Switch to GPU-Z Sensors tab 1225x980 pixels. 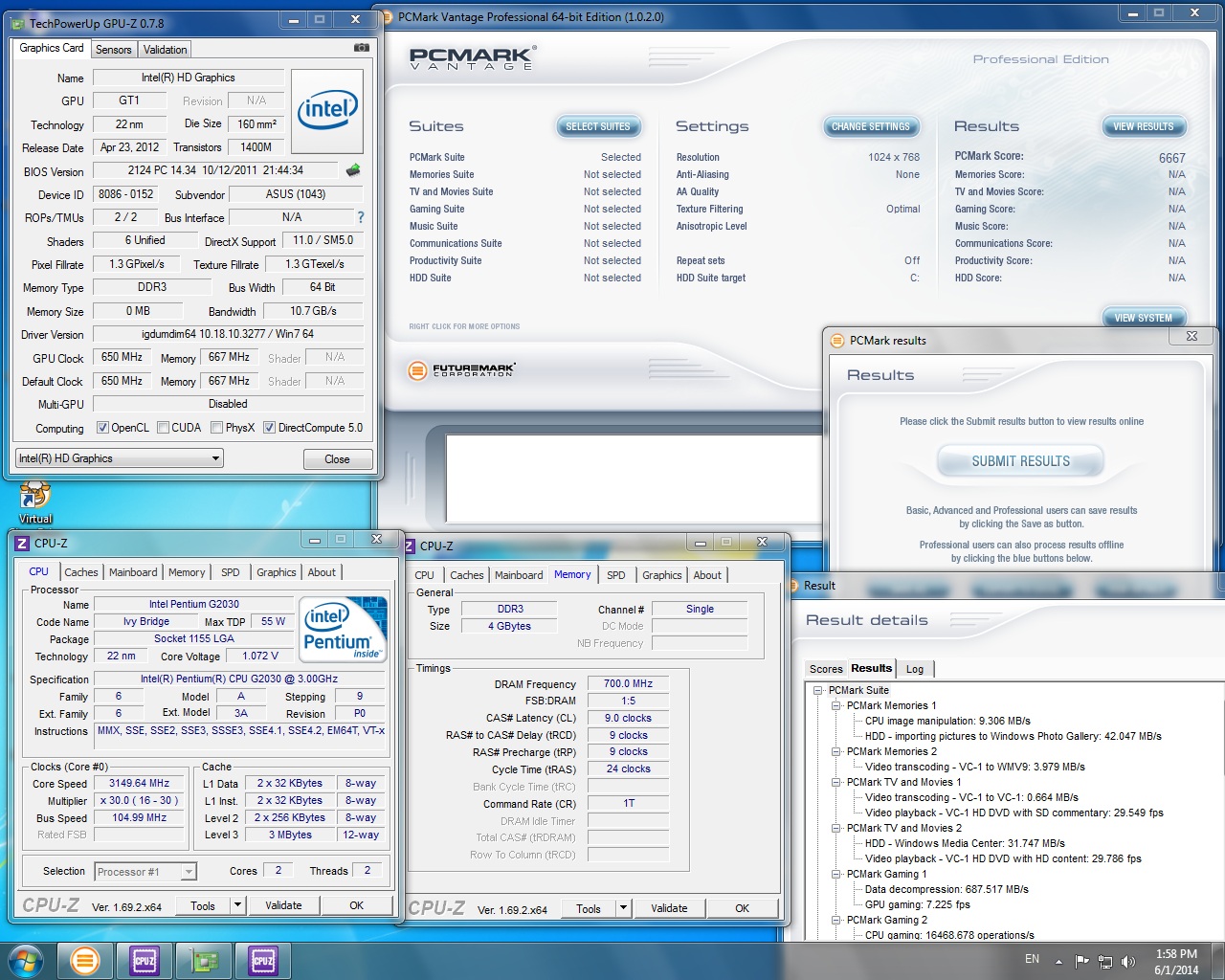[x=114, y=50]
